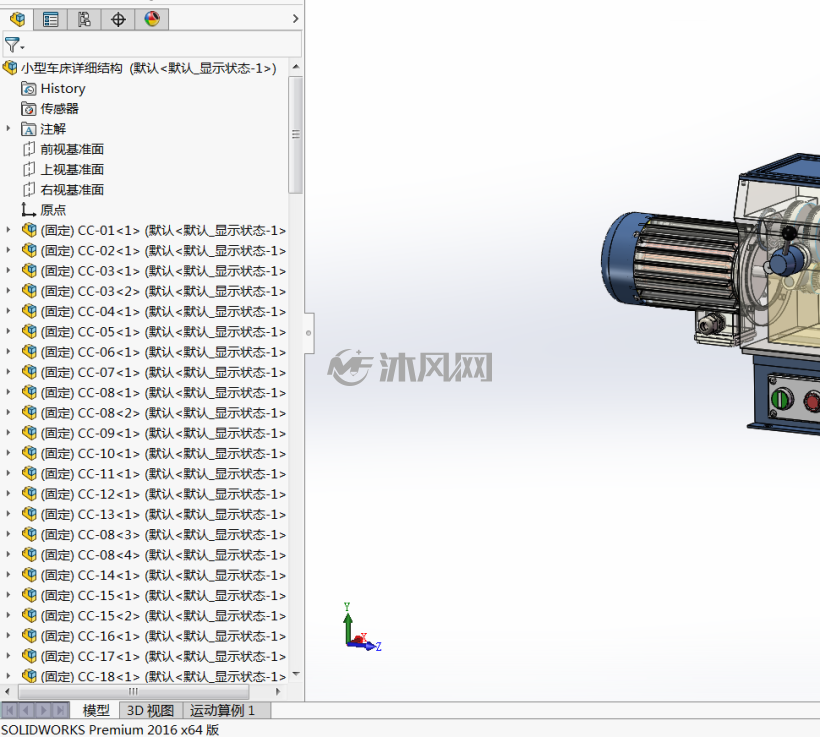Expand the 注解 annotations node

coord(8,128)
